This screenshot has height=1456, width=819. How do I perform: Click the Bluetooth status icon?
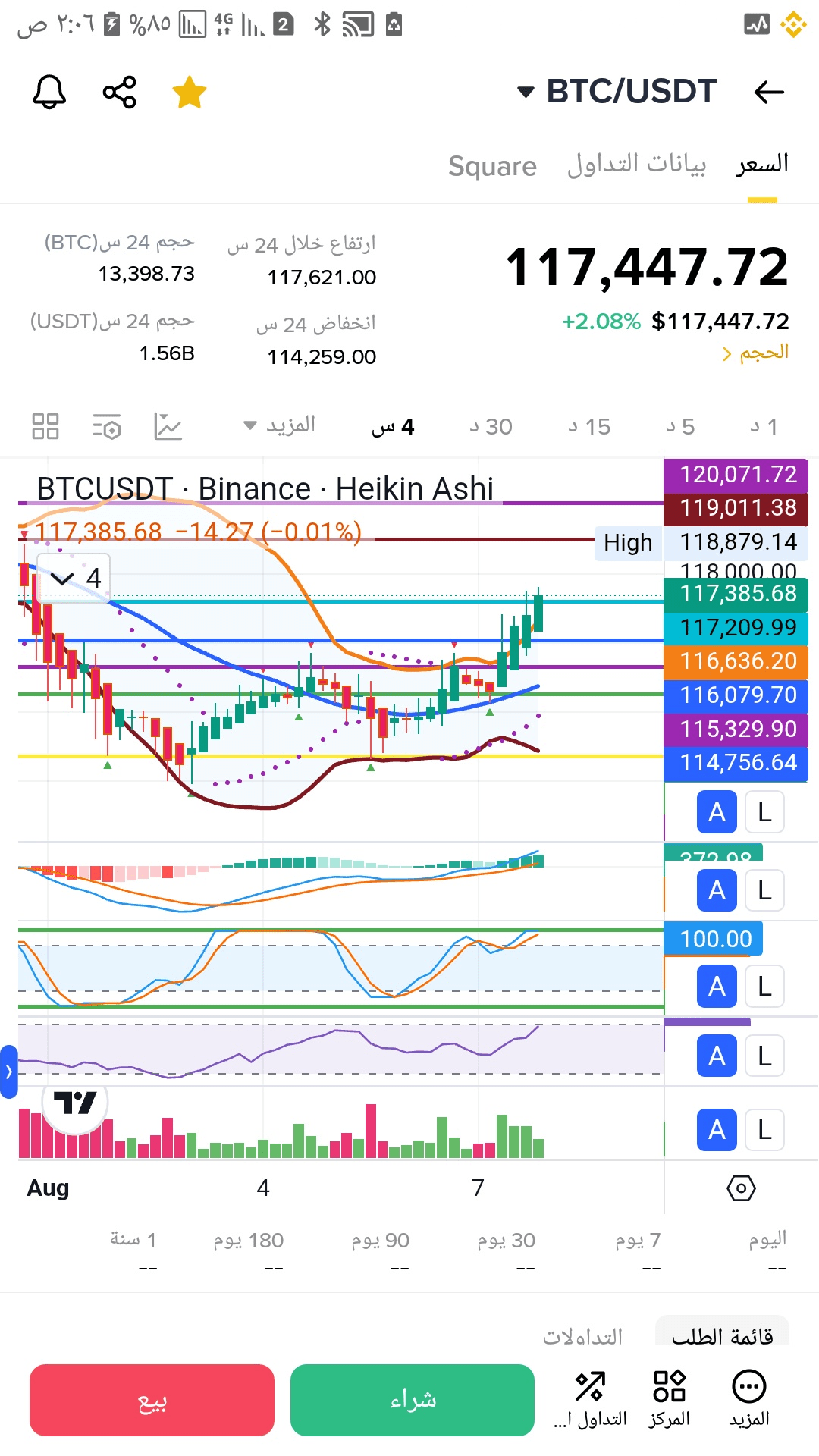pos(322,24)
